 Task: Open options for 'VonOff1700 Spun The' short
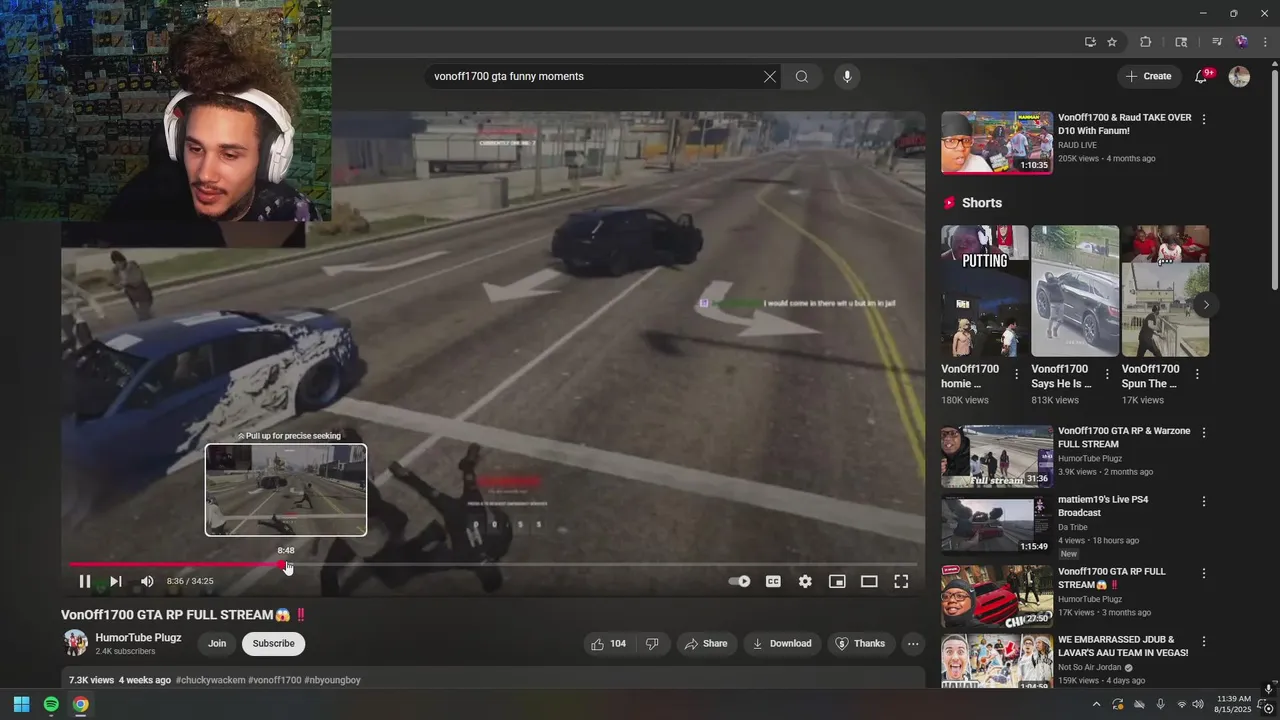1197,374
